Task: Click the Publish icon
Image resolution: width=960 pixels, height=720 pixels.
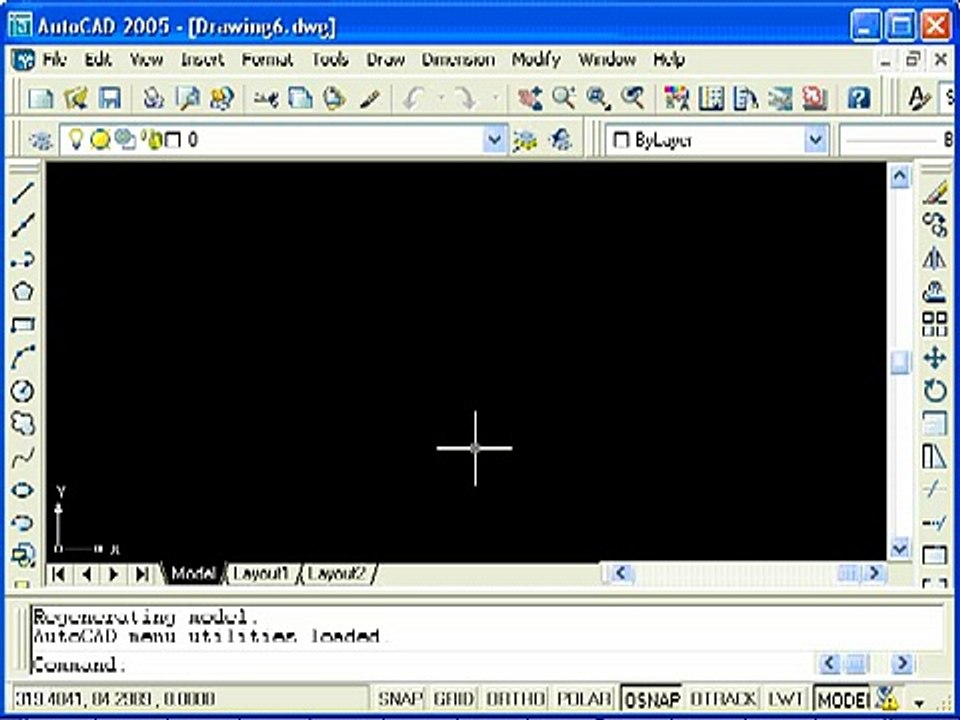Action: pos(222,98)
